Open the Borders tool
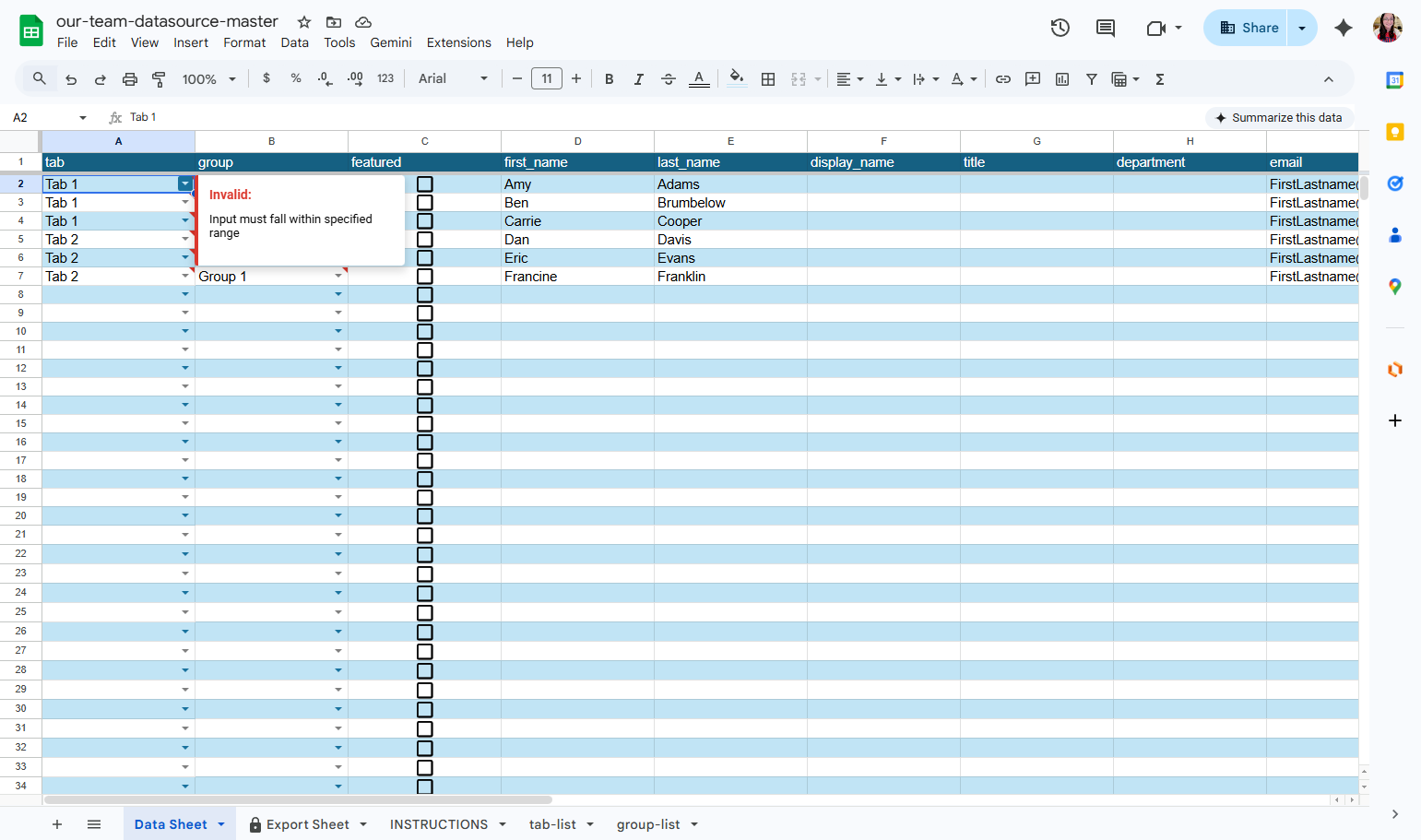The image size is (1421, 840). 768,79
